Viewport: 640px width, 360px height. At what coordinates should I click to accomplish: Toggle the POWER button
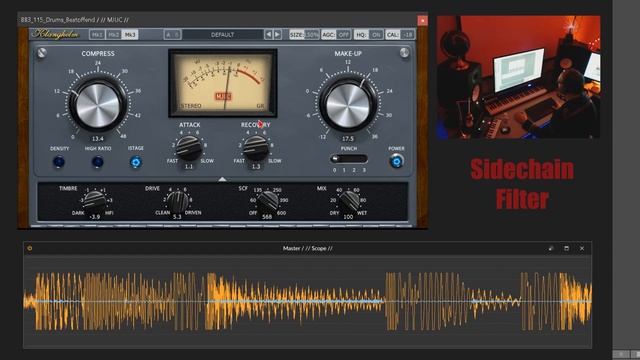coord(396,162)
